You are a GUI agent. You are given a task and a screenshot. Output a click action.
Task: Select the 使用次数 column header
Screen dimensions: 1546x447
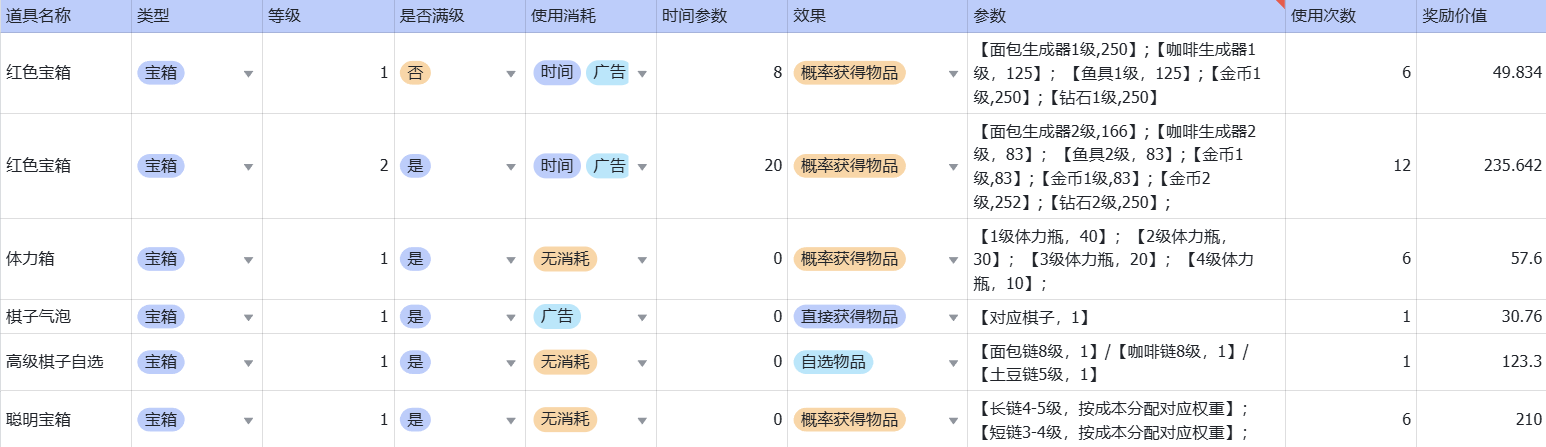point(1351,16)
